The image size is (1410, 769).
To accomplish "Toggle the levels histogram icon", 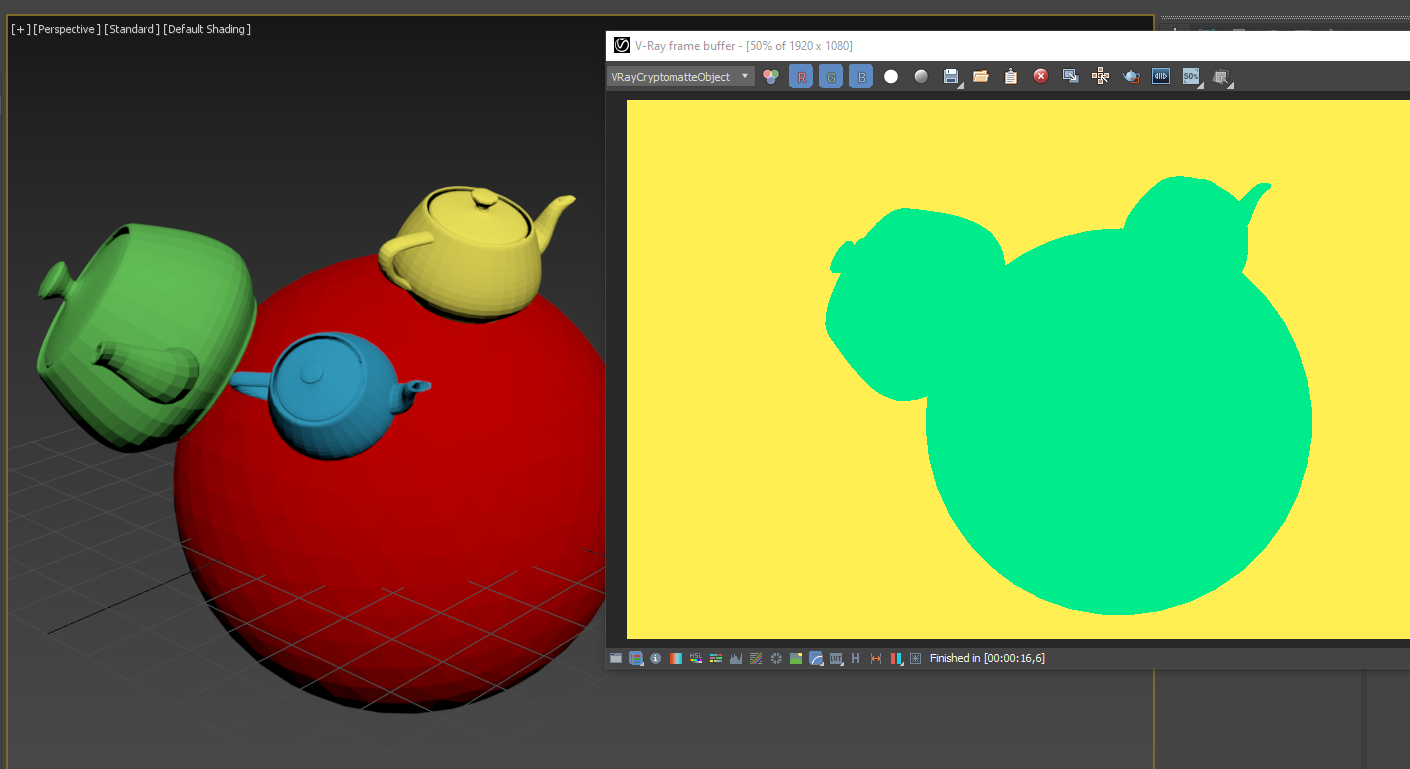I will pos(736,658).
